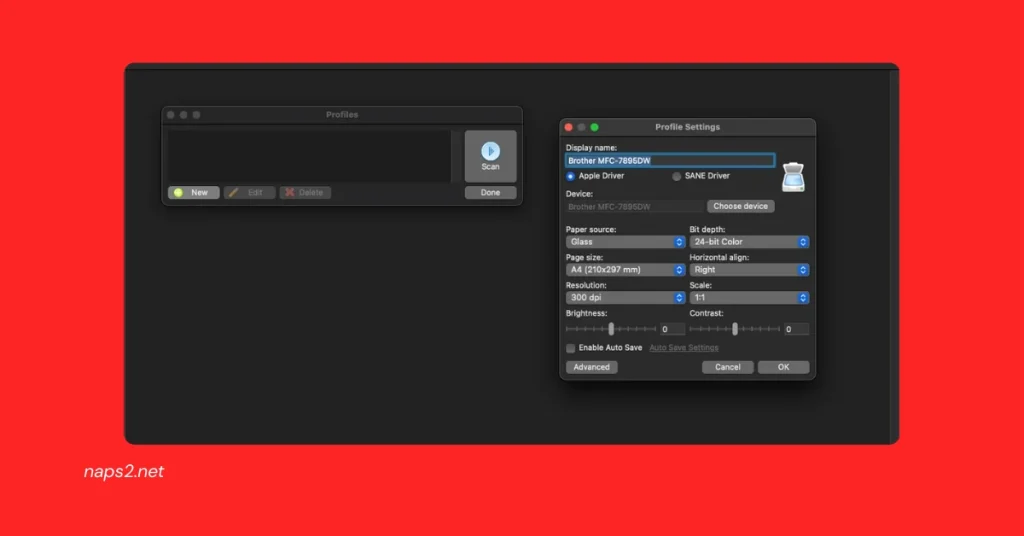Click the Brightness slider handle
This screenshot has width=1024, height=536.
pyautogui.click(x=611, y=329)
